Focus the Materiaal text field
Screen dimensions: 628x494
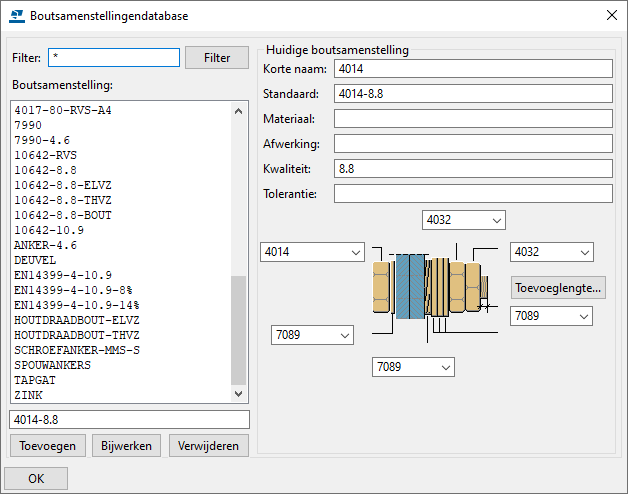pos(472,119)
